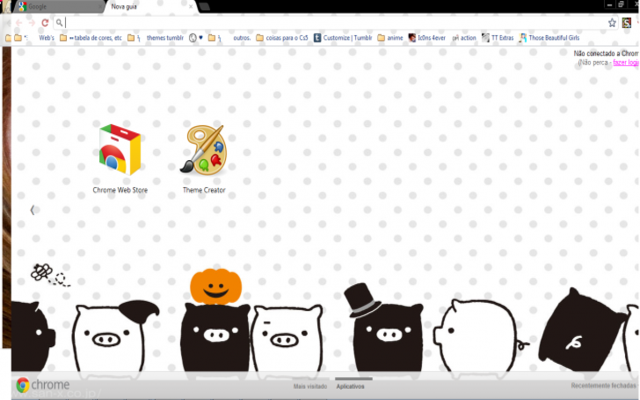Bookmark this page with the star
The width and height of the screenshot is (640, 400).
(x=612, y=23)
